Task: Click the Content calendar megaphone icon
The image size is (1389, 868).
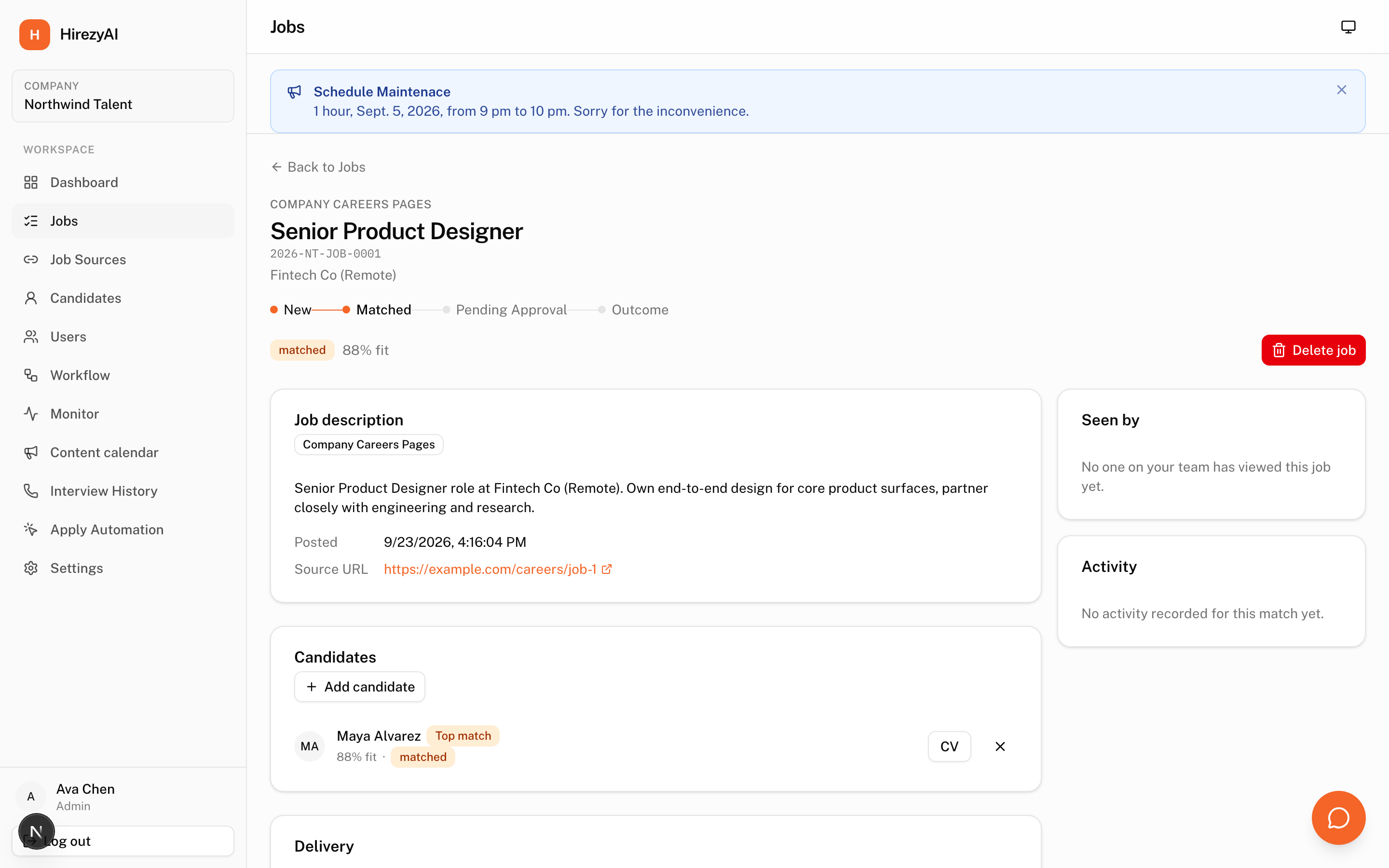Action: point(31,452)
